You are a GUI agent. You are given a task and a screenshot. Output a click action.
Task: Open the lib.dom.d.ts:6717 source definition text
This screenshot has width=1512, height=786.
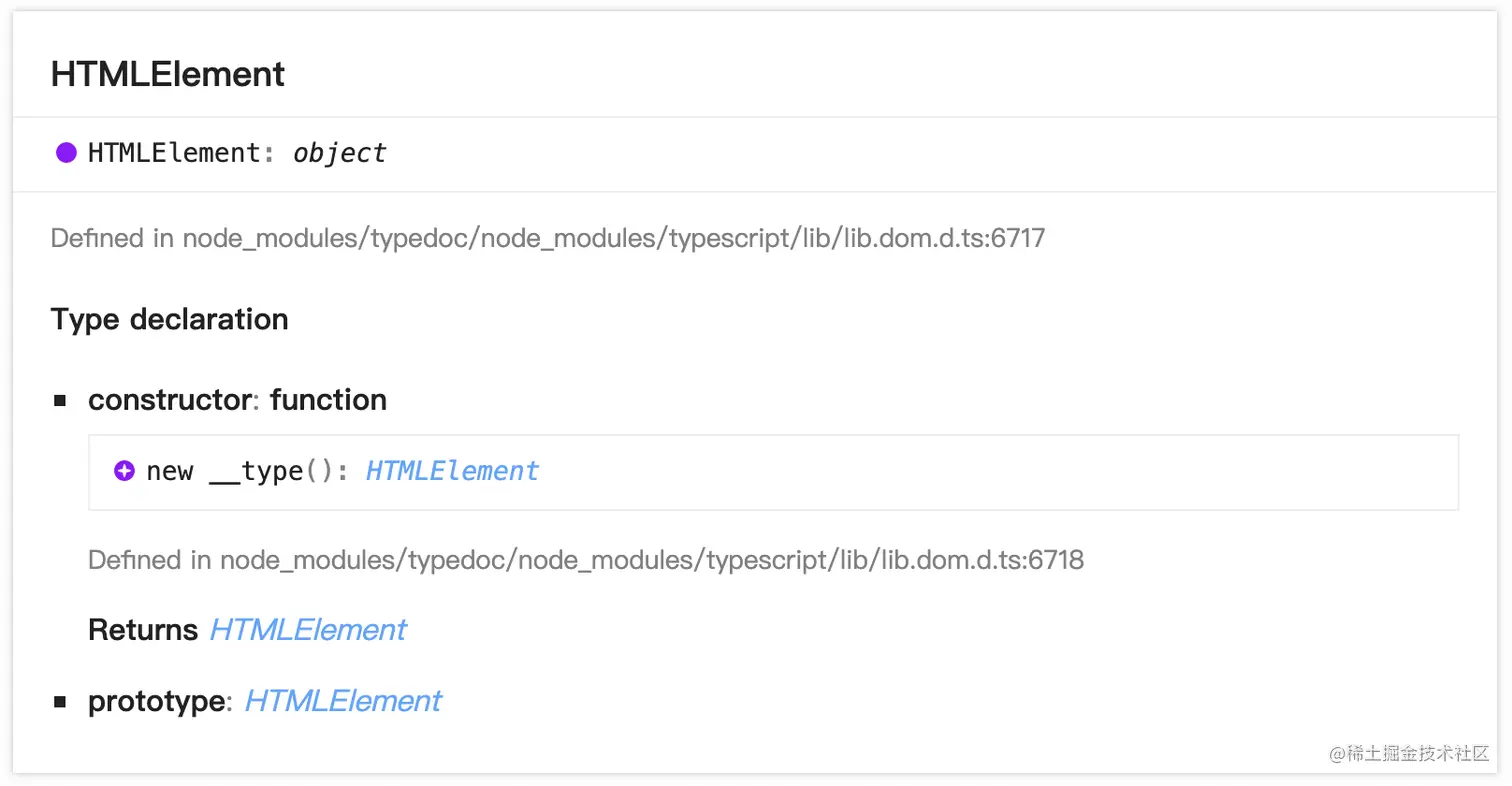548,239
